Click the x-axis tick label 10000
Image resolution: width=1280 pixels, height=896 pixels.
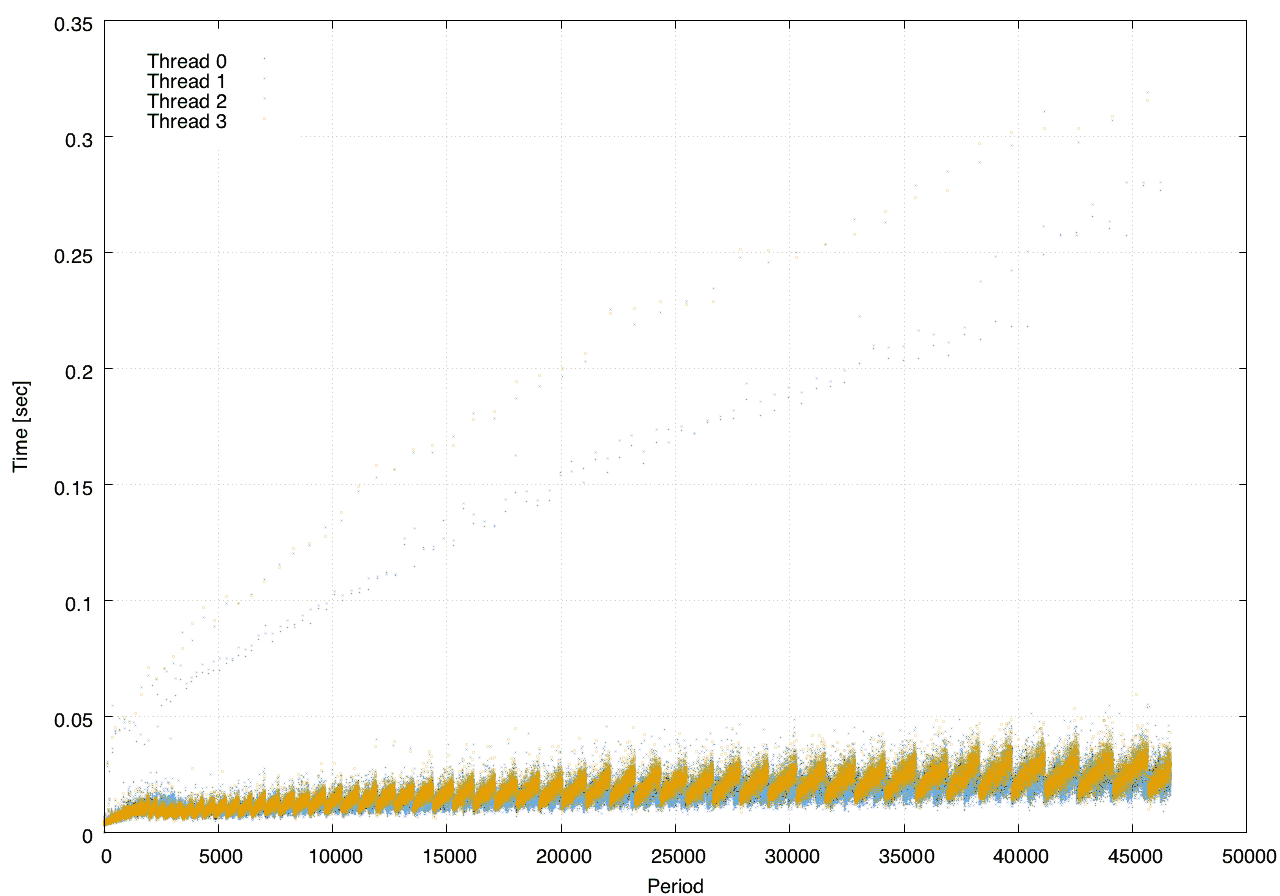coord(333,857)
